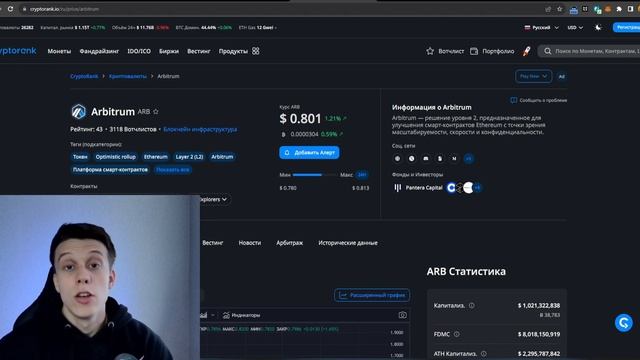Image resolution: width=640 pixels, height=360 pixels.
Task: Click the Вотчлист star icon
Action: pos(430,51)
